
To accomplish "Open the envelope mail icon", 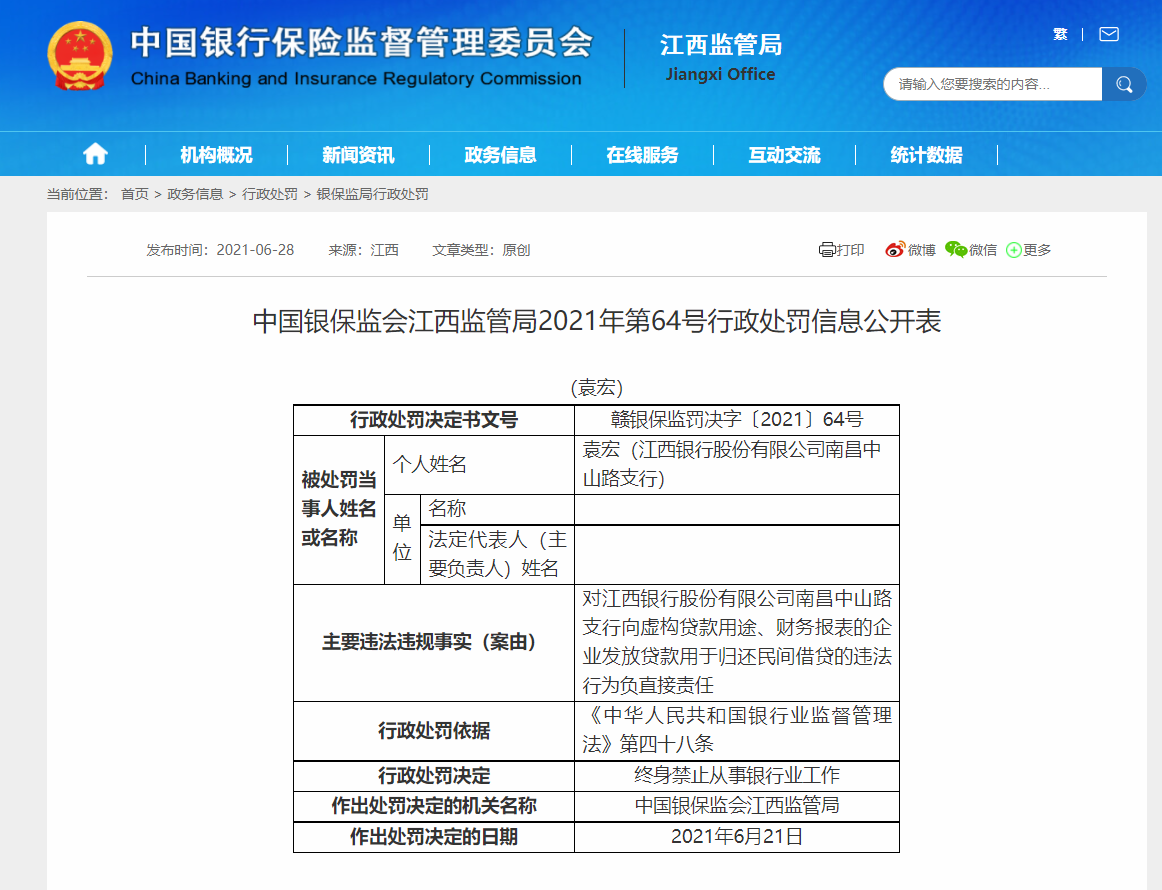I will point(1108,34).
